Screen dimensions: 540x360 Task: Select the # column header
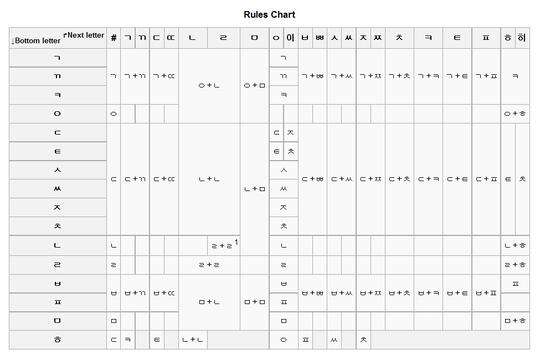(114, 38)
